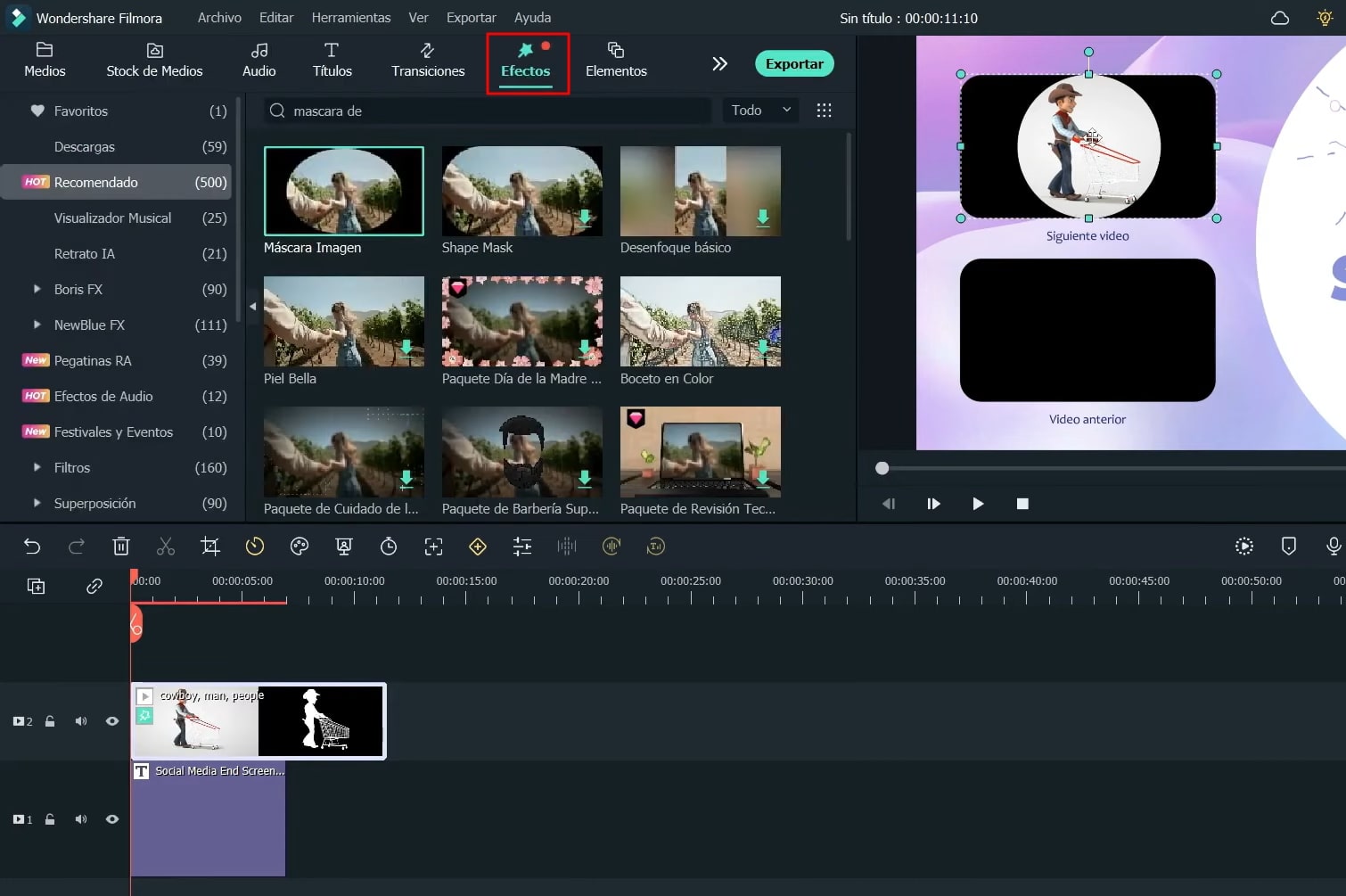Select the Recomendado category
The width and height of the screenshot is (1346, 896).
coord(117,182)
